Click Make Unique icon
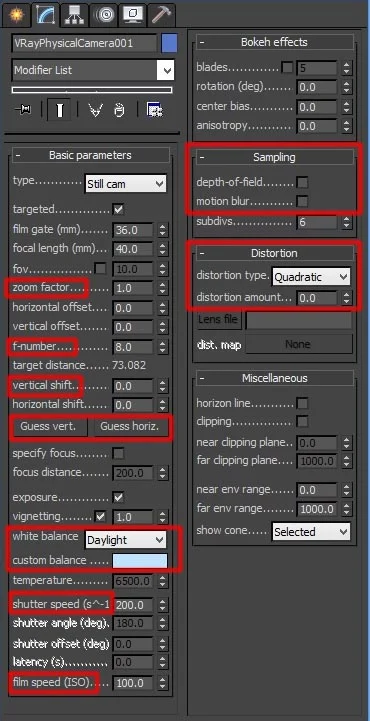This screenshot has width=370, height=721. pos(95,110)
